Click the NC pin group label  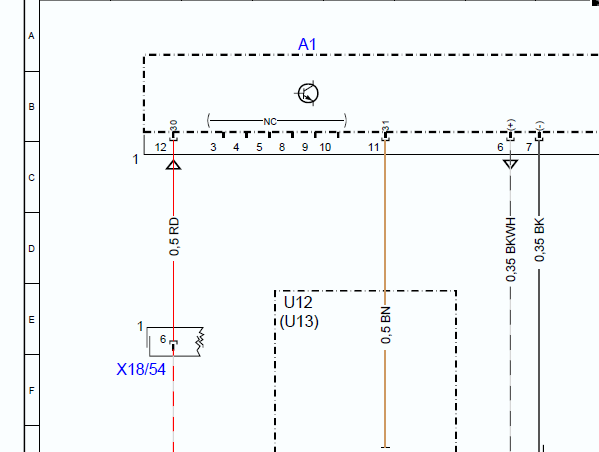pyautogui.click(x=270, y=122)
